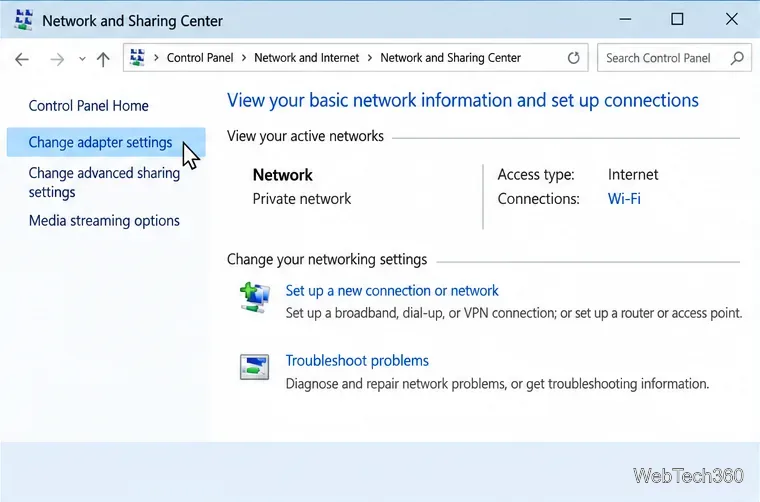Open Network and Internet breadcrumb
This screenshot has height=502, width=760.
(306, 58)
